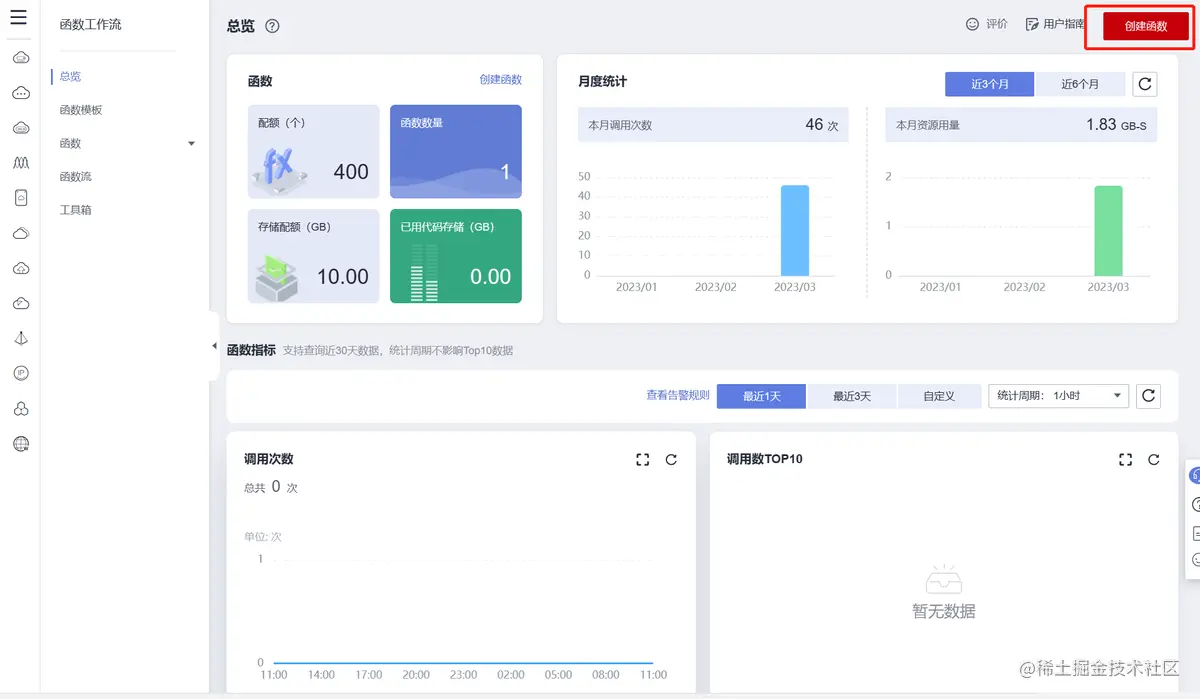Click the 函数数量 tile
1200x699 pixels.
pyautogui.click(x=455, y=152)
